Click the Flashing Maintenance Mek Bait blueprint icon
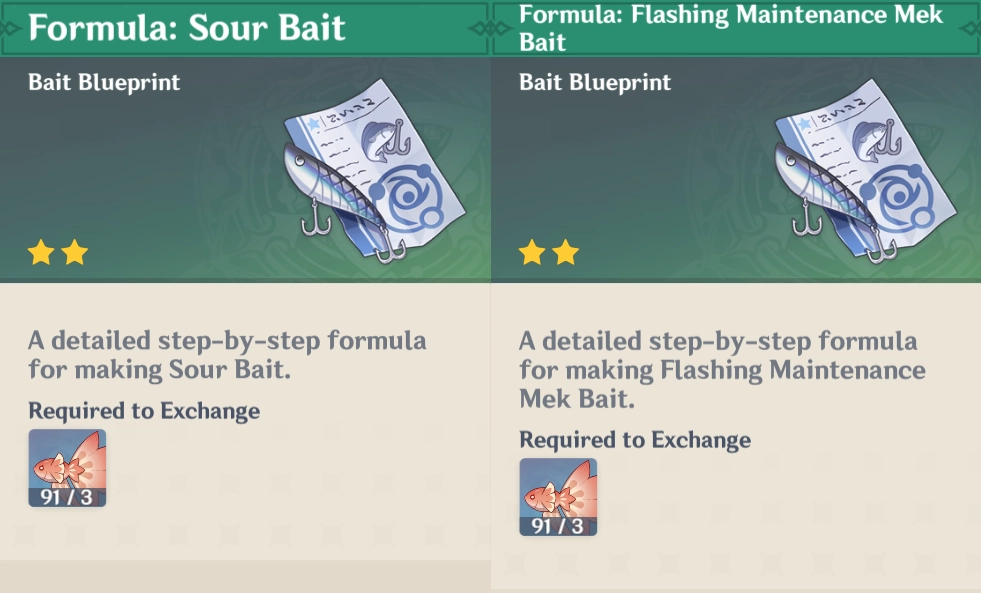Screen dimensions: 981x593 tap(865, 170)
